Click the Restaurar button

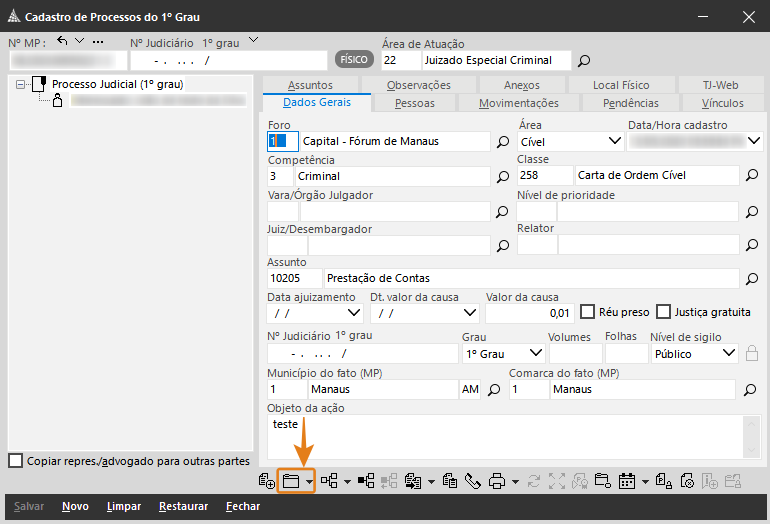pos(183,506)
